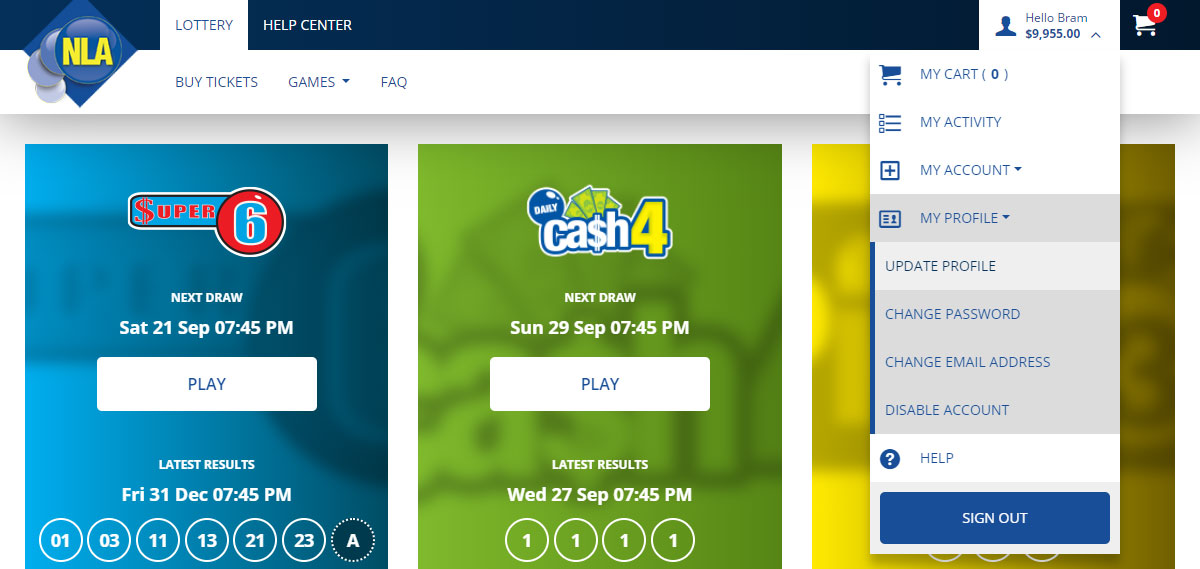This screenshot has width=1200, height=569.
Task: Expand the Games dropdown menu
Action: (319, 82)
